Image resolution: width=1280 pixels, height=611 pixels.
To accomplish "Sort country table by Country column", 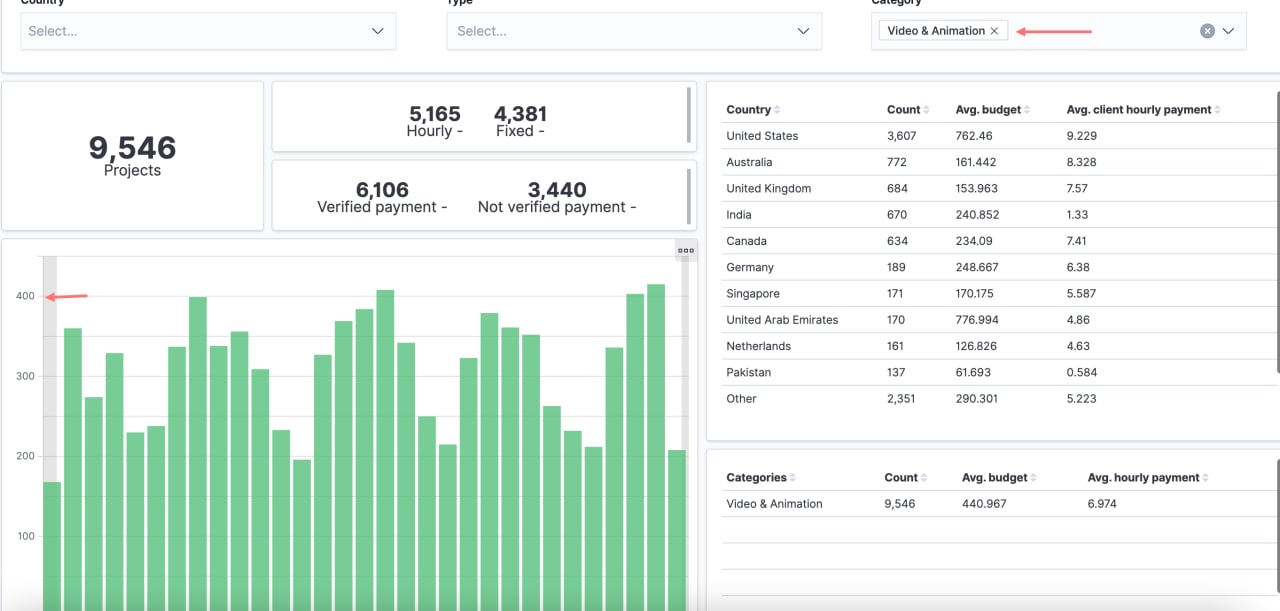I will point(777,110).
